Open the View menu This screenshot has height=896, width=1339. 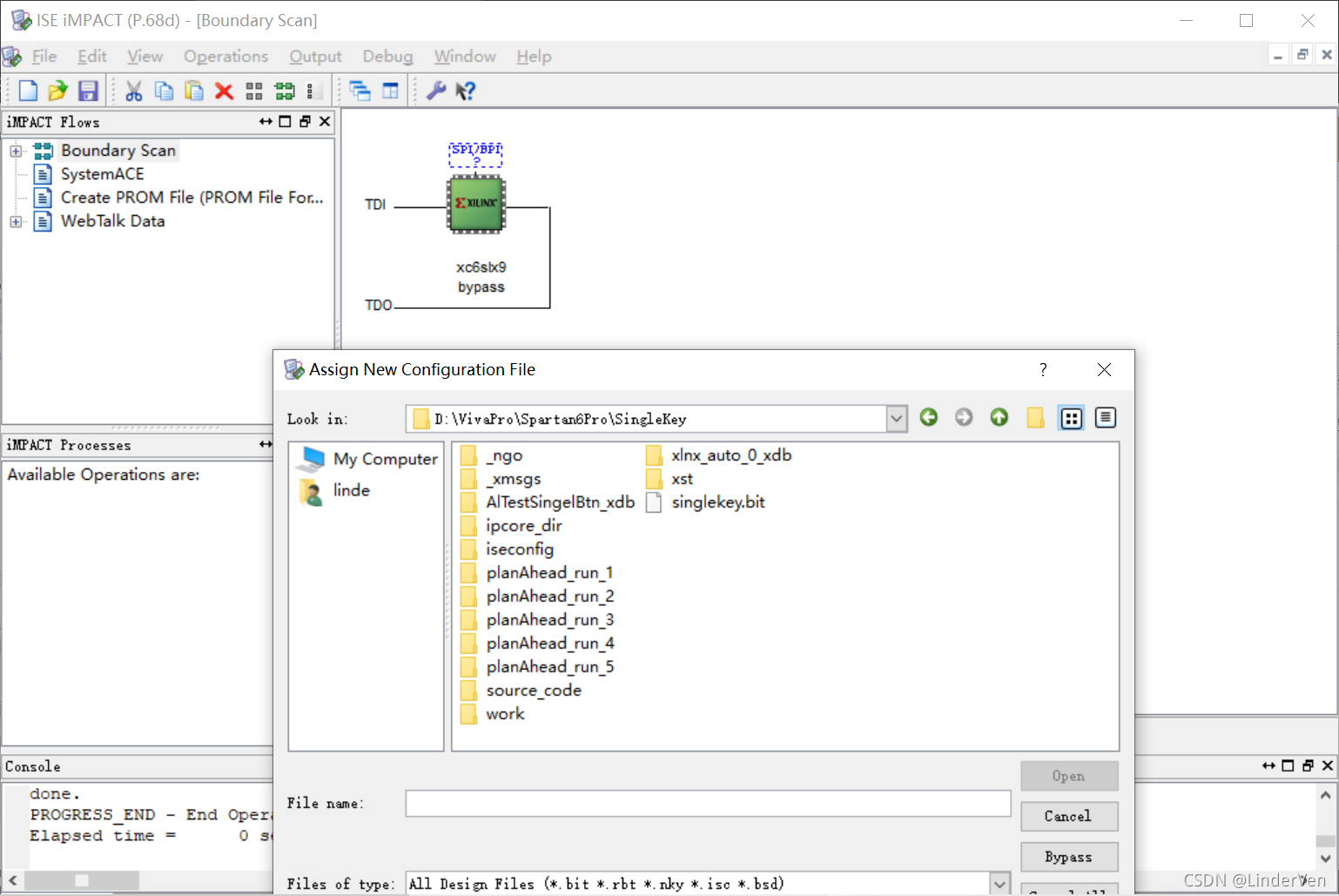[145, 57]
